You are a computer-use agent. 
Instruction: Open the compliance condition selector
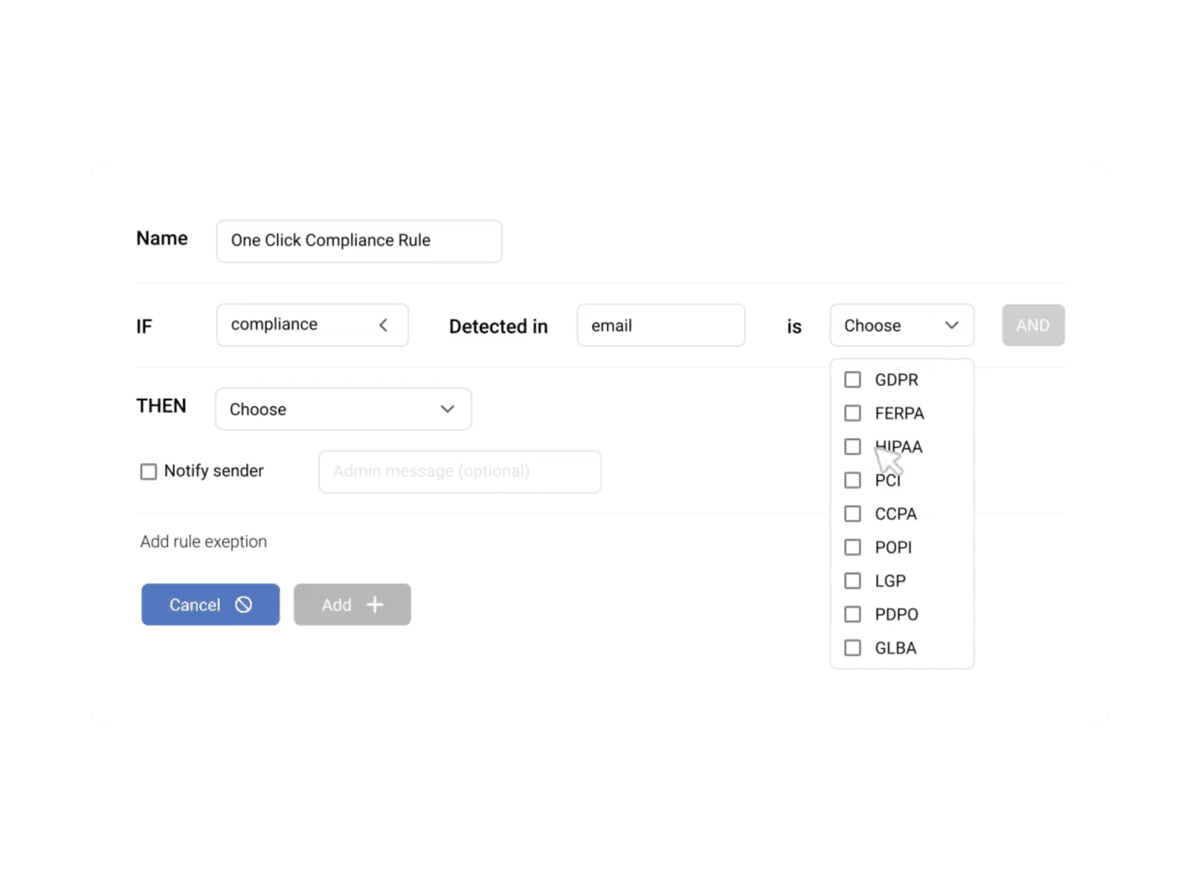312,325
